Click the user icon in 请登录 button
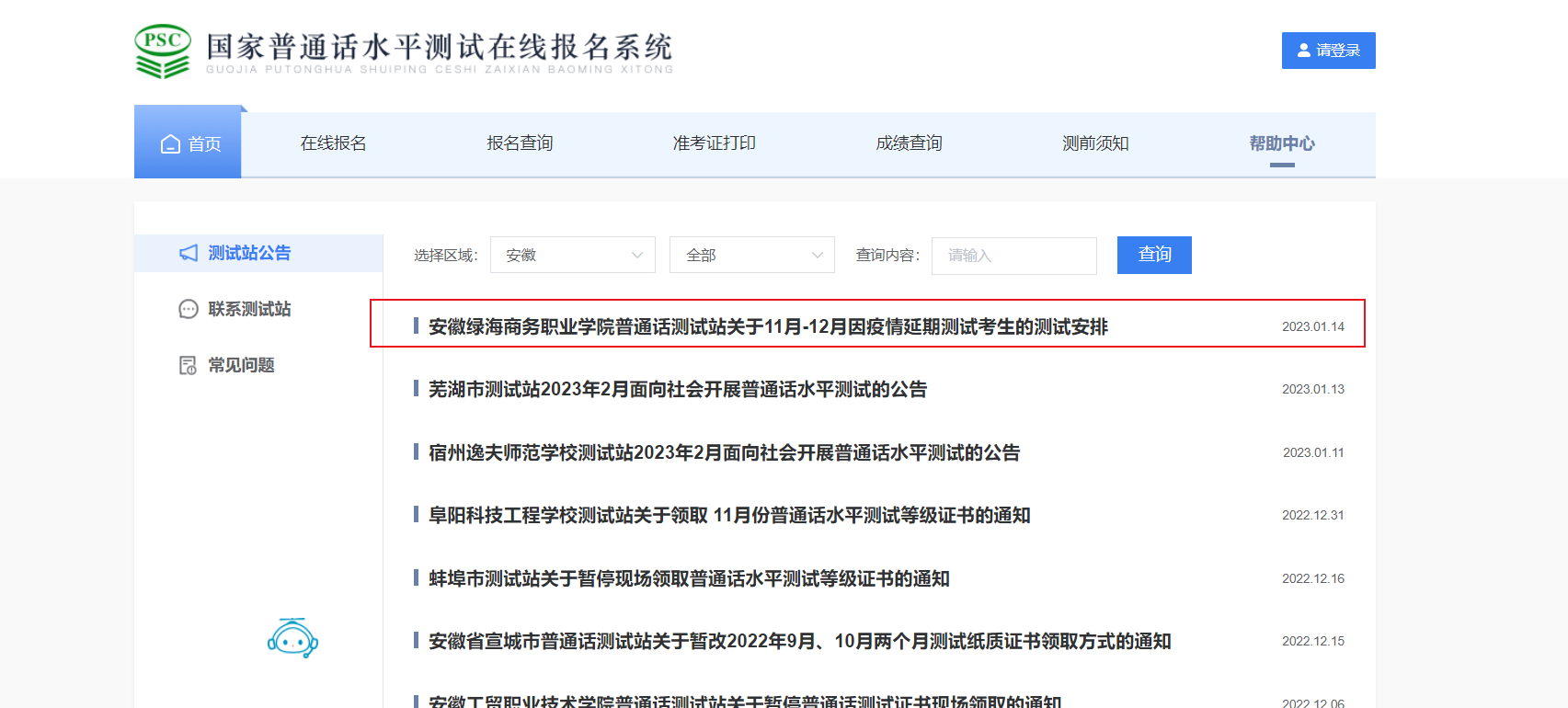The height and width of the screenshot is (708, 1568). click(1303, 51)
